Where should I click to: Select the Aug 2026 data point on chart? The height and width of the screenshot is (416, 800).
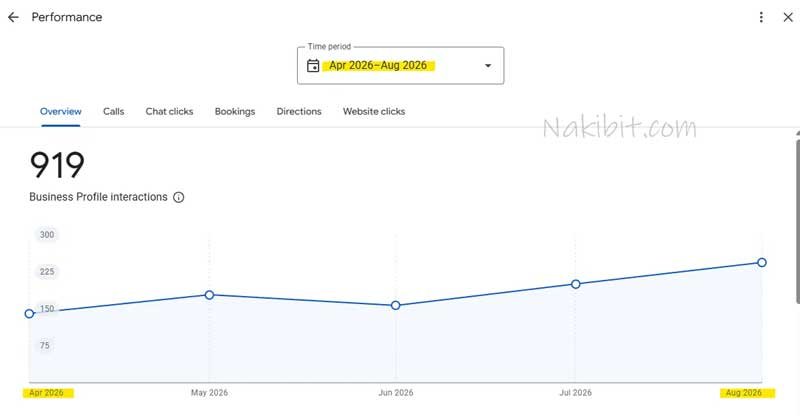click(762, 262)
